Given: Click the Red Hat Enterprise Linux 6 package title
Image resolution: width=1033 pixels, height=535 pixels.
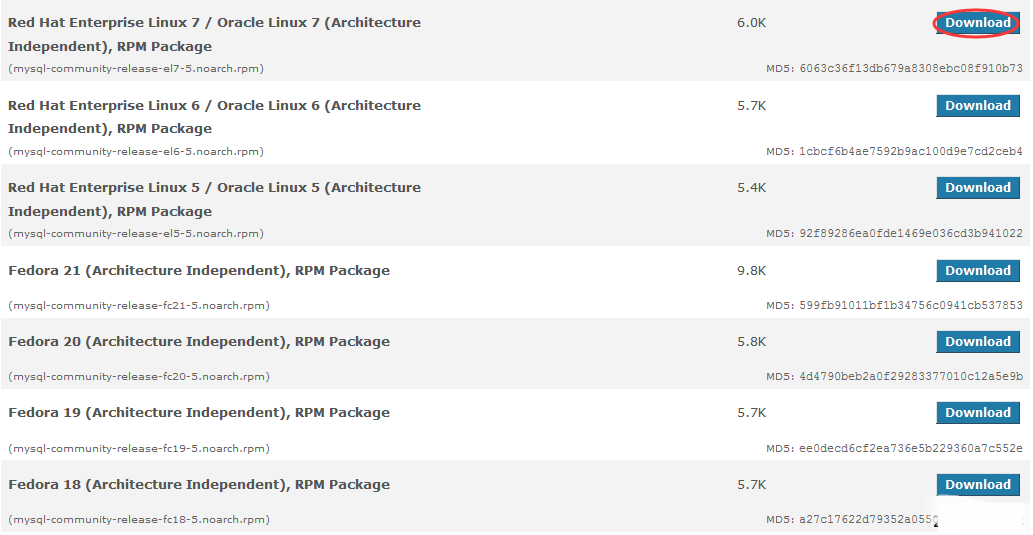Looking at the screenshot, I should pyautogui.click(x=214, y=117).
